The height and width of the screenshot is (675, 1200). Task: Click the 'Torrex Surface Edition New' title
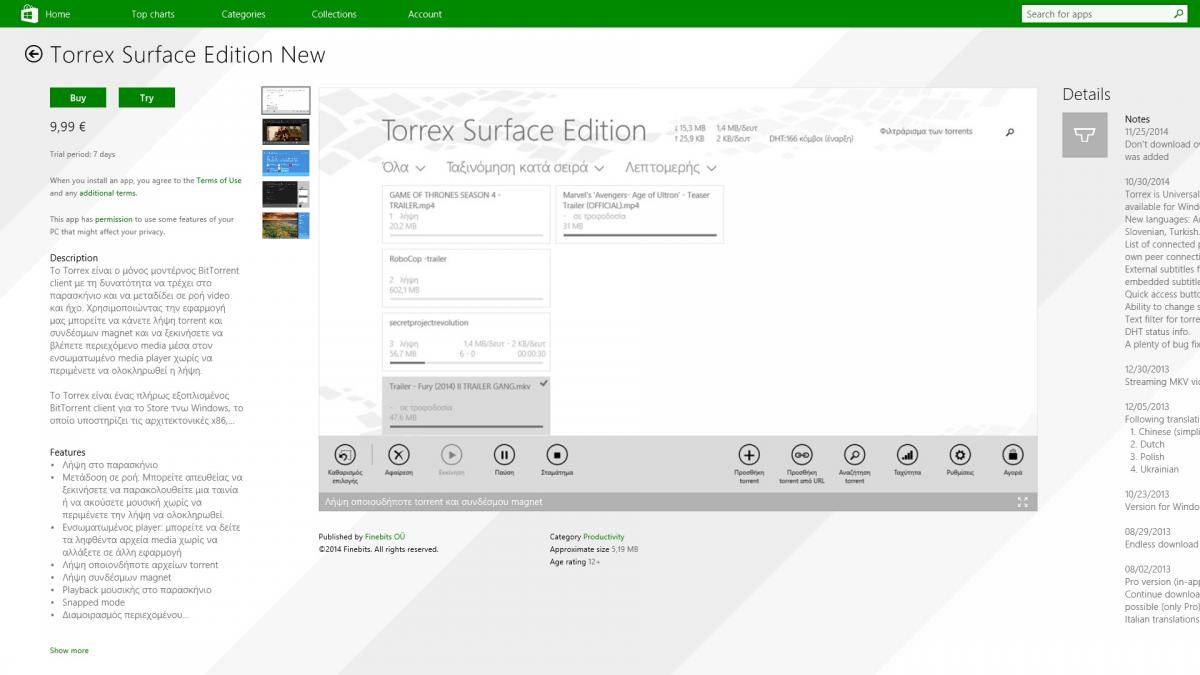click(188, 55)
